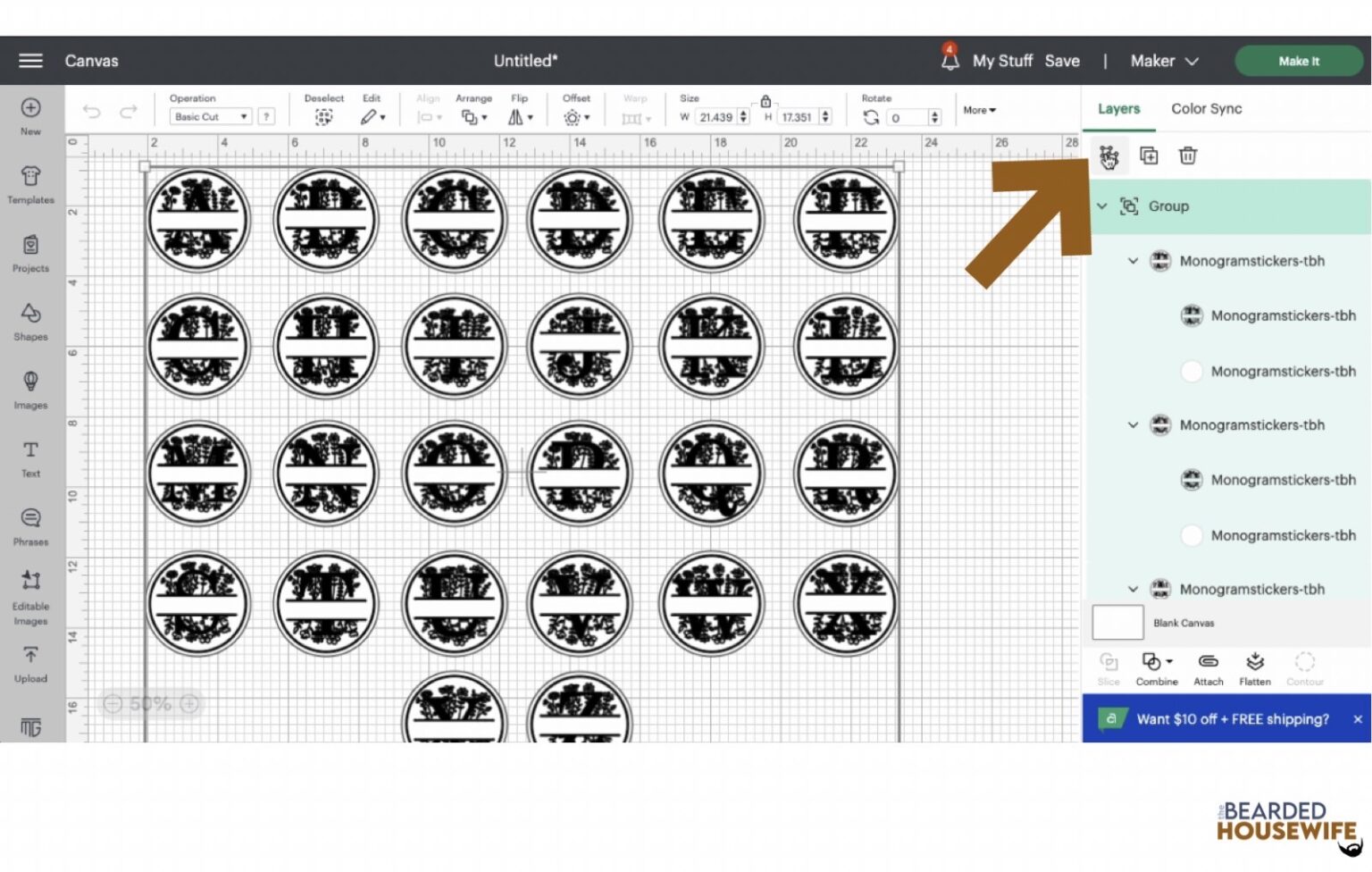The image size is (1372, 872).
Task: Open the Maker machine dropdown
Action: point(1163,61)
